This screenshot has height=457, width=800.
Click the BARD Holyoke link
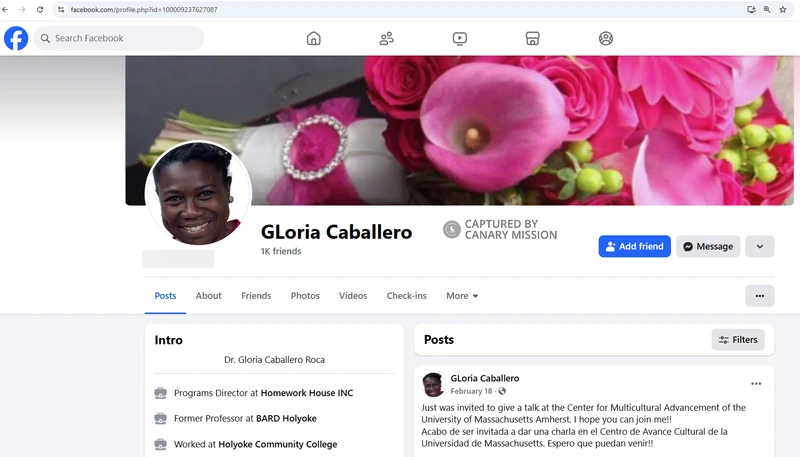[286, 419]
